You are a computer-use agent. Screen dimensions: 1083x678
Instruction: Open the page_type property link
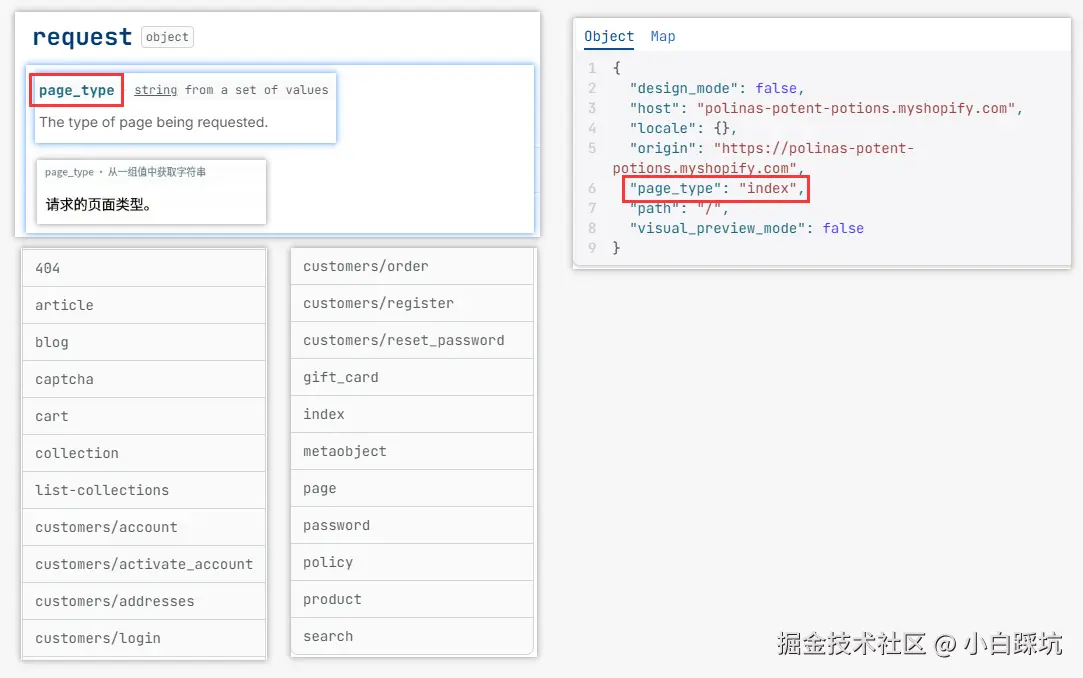[x=77, y=90]
